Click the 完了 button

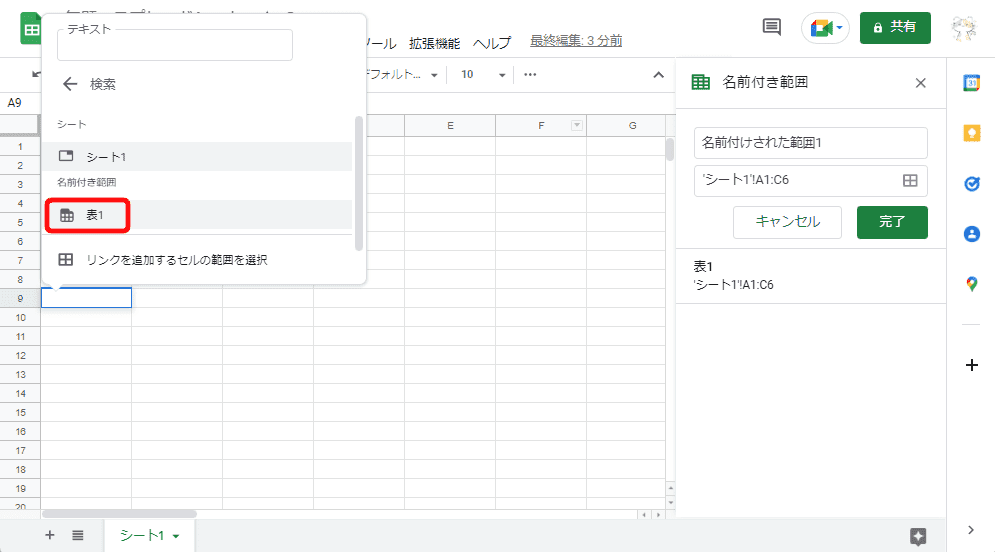pyautogui.click(x=892, y=222)
